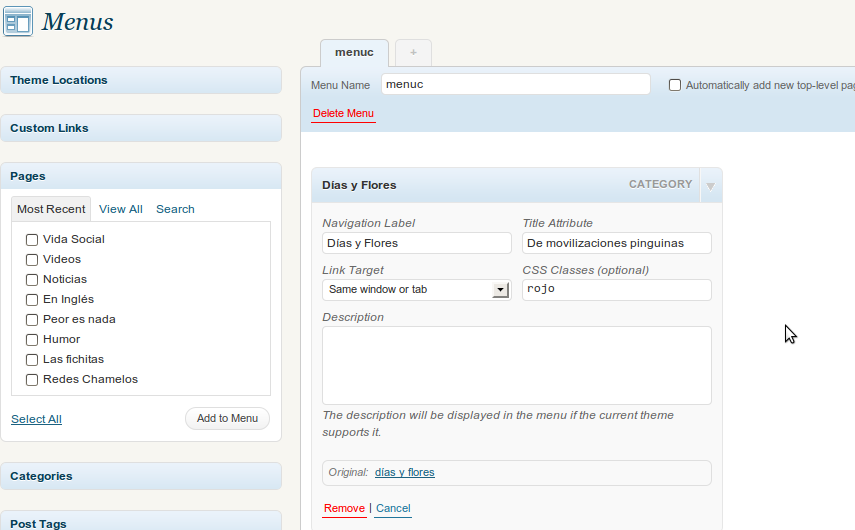Tick the Noticias checkbox
Image resolution: width=855 pixels, height=530 pixels.
coord(32,280)
